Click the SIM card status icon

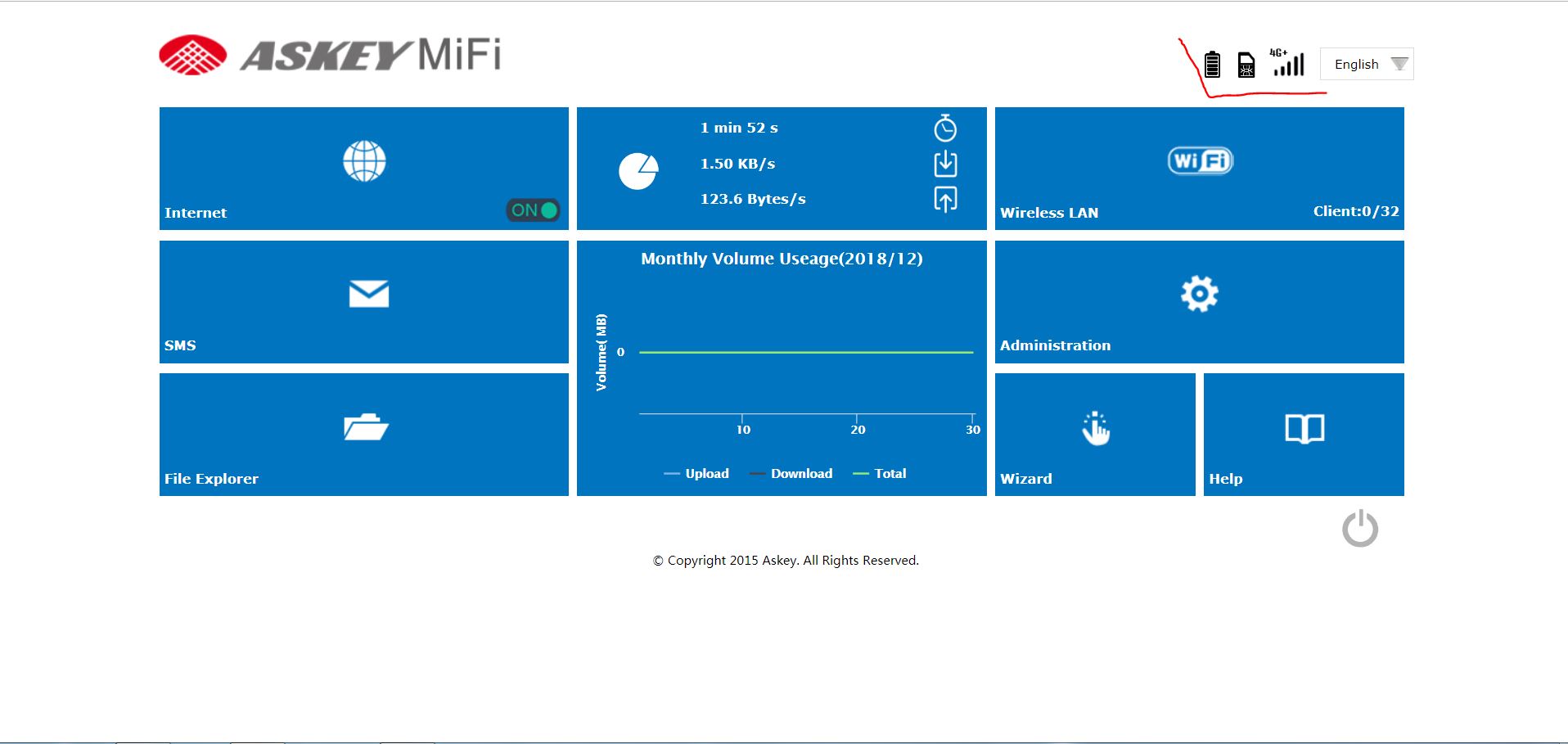[x=1246, y=65]
